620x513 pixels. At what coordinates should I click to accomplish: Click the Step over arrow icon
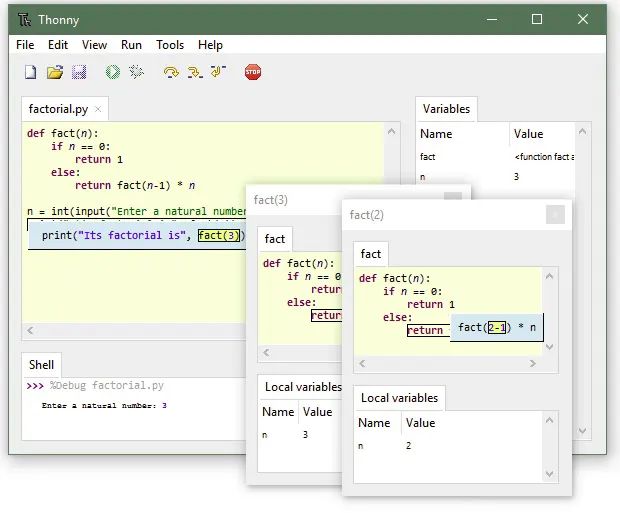[171, 72]
